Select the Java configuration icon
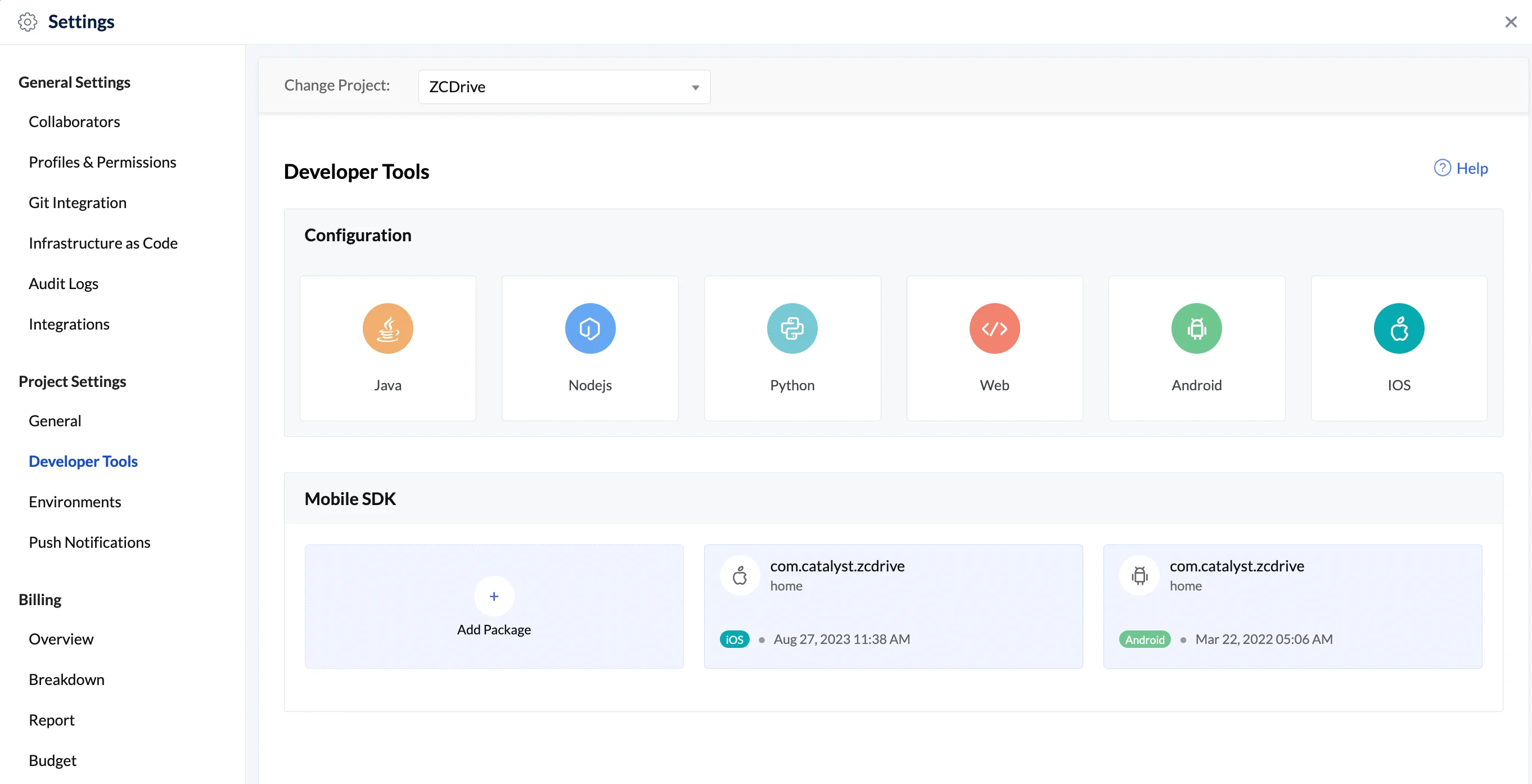 point(387,328)
